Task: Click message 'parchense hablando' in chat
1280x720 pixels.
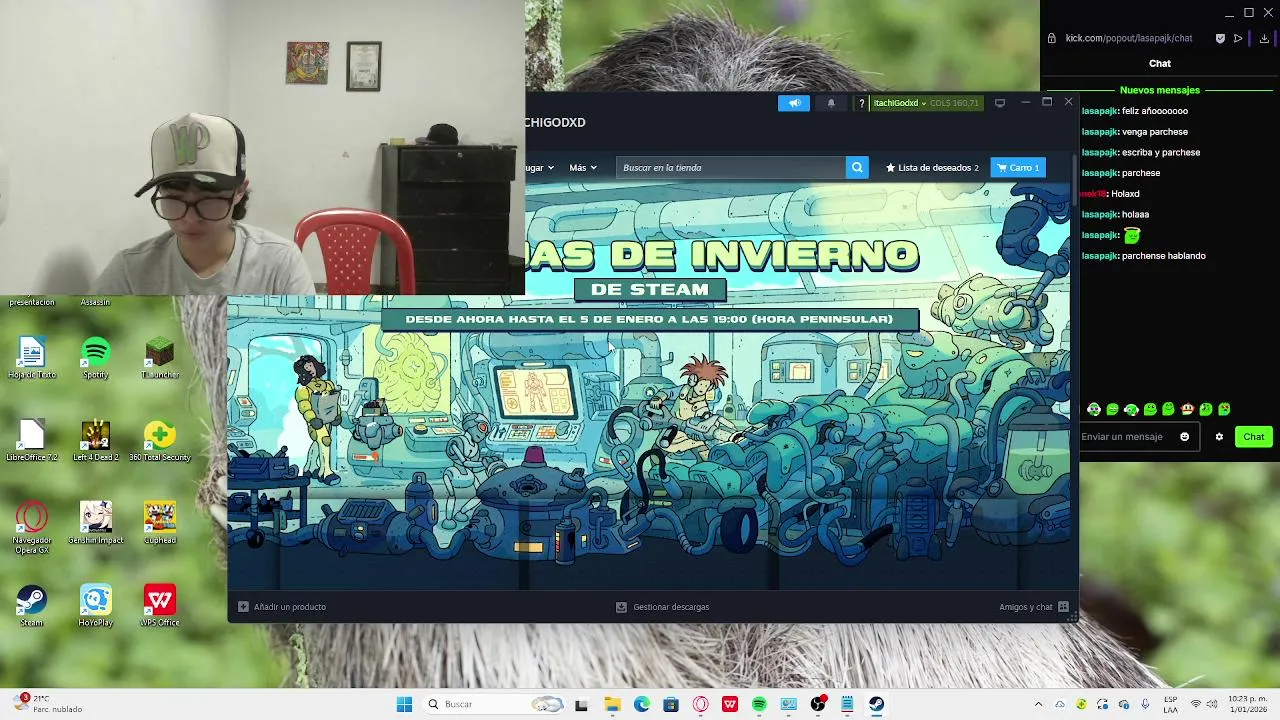Action: click(1164, 256)
